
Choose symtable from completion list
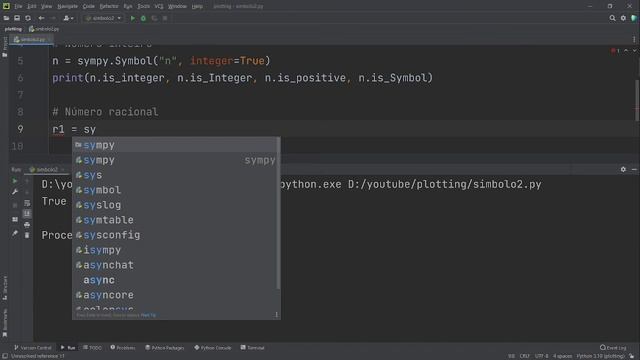pos(176,220)
